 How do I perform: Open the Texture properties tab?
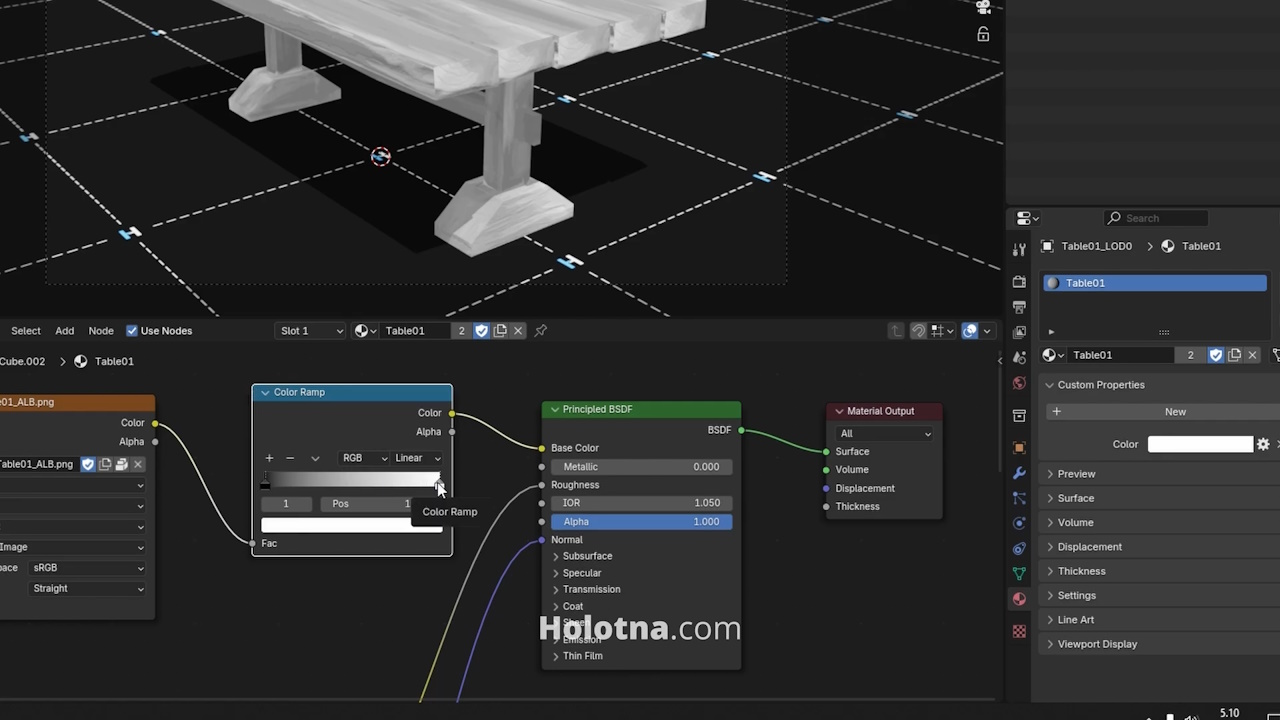[x=1019, y=632]
